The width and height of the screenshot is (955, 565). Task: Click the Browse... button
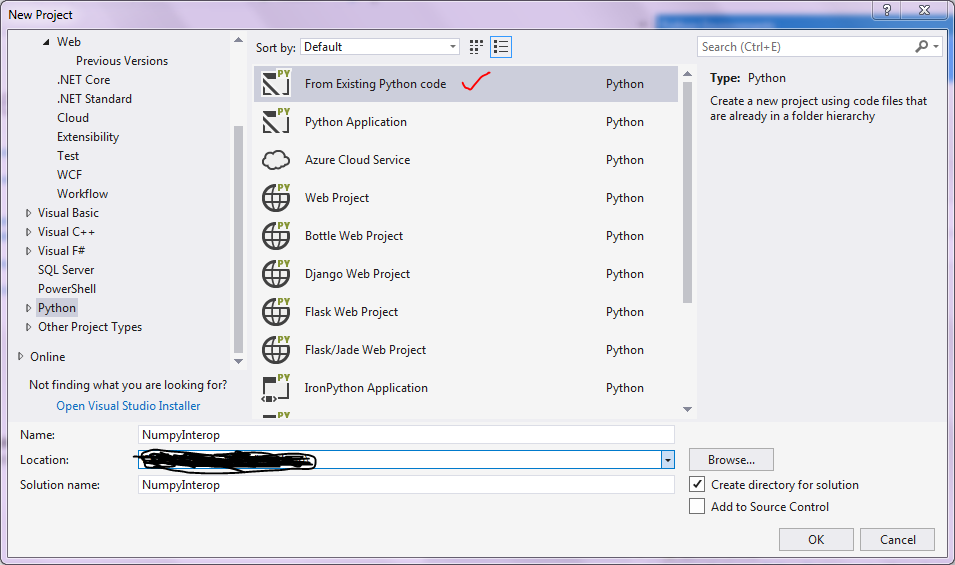click(x=731, y=460)
